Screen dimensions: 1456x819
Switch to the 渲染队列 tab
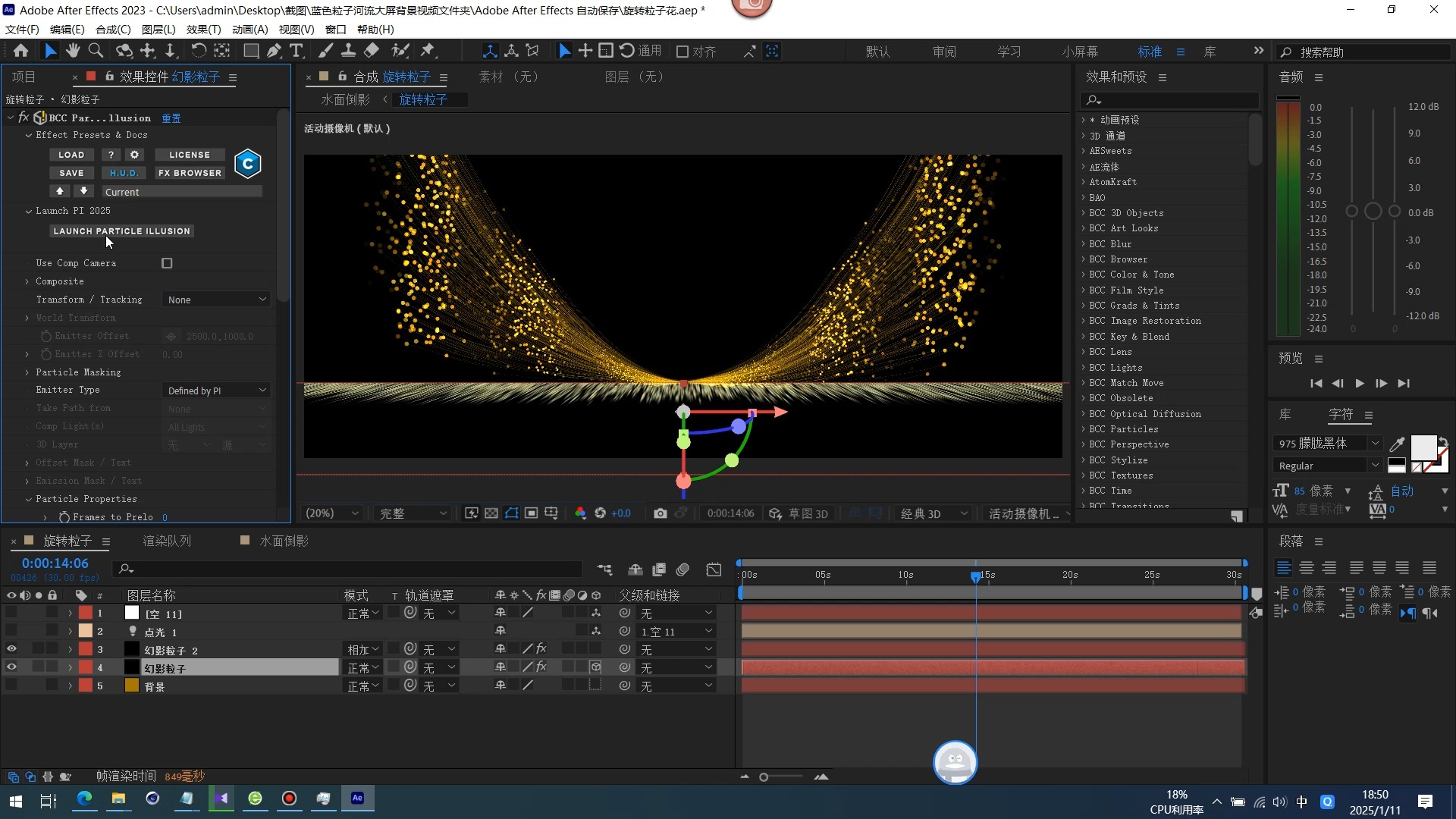click(167, 541)
